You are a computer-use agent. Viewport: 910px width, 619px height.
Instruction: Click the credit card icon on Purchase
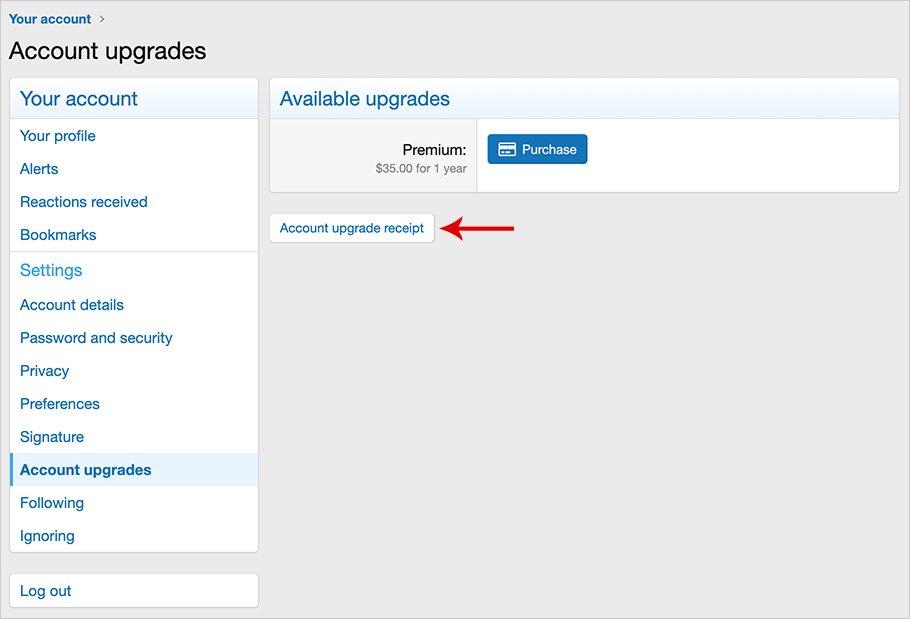(507, 150)
